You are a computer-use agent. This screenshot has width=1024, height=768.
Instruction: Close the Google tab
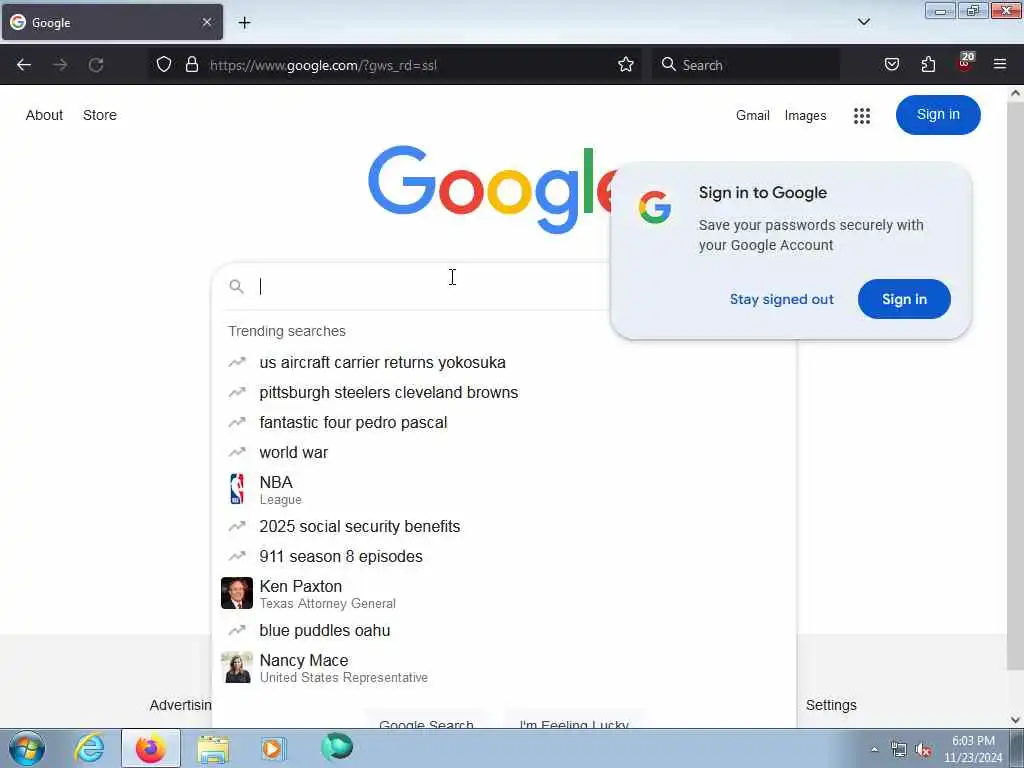click(x=206, y=22)
